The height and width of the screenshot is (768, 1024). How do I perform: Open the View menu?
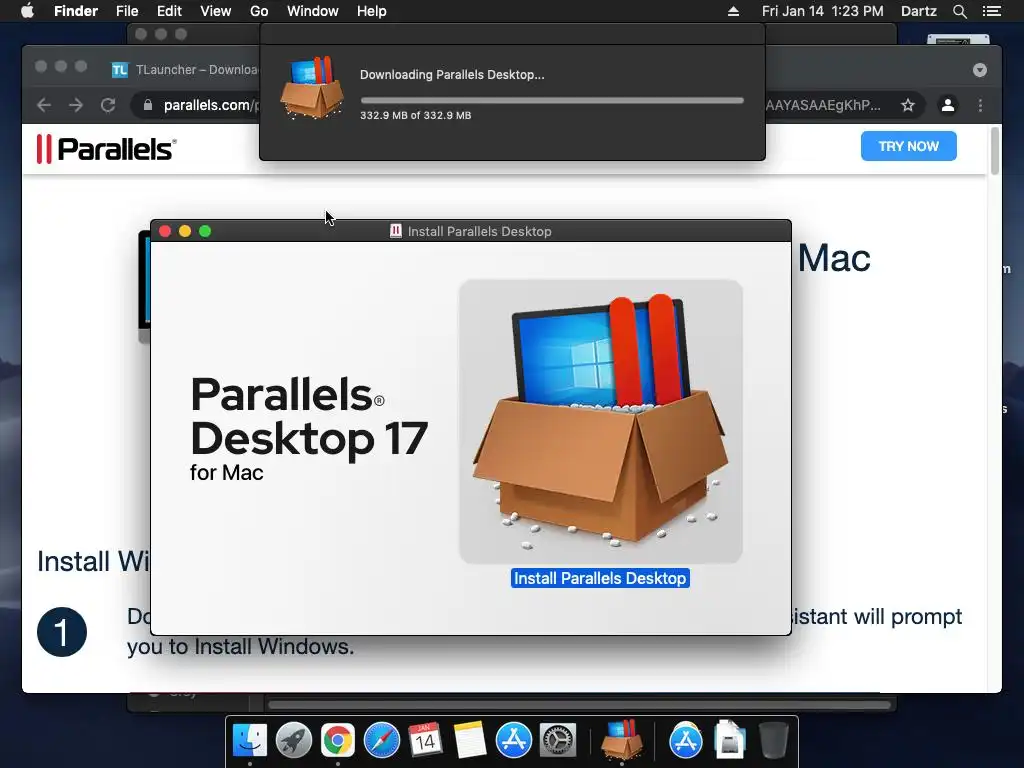click(216, 11)
